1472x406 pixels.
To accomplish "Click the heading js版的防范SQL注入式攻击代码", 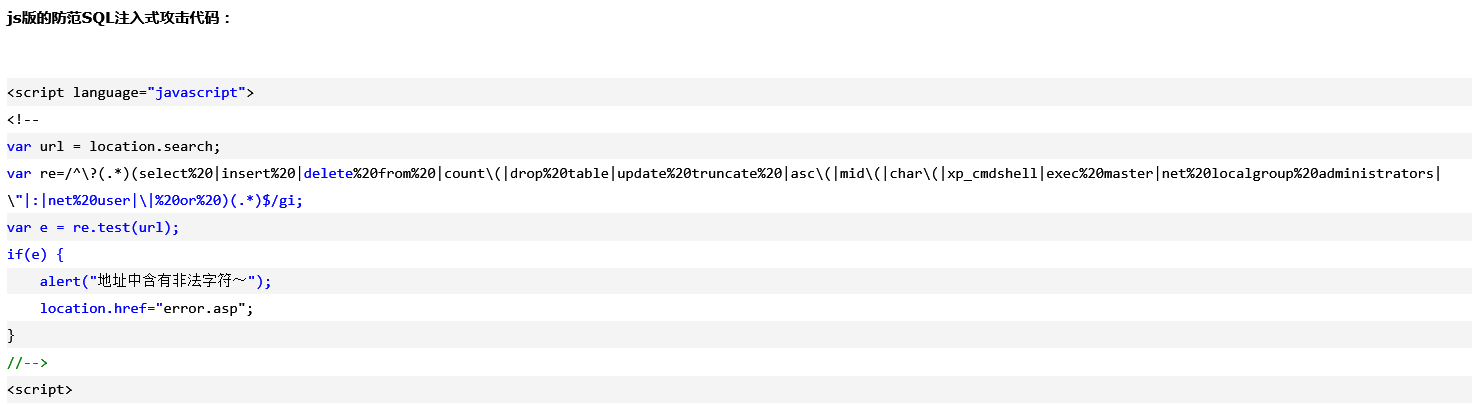I will (119, 17).
